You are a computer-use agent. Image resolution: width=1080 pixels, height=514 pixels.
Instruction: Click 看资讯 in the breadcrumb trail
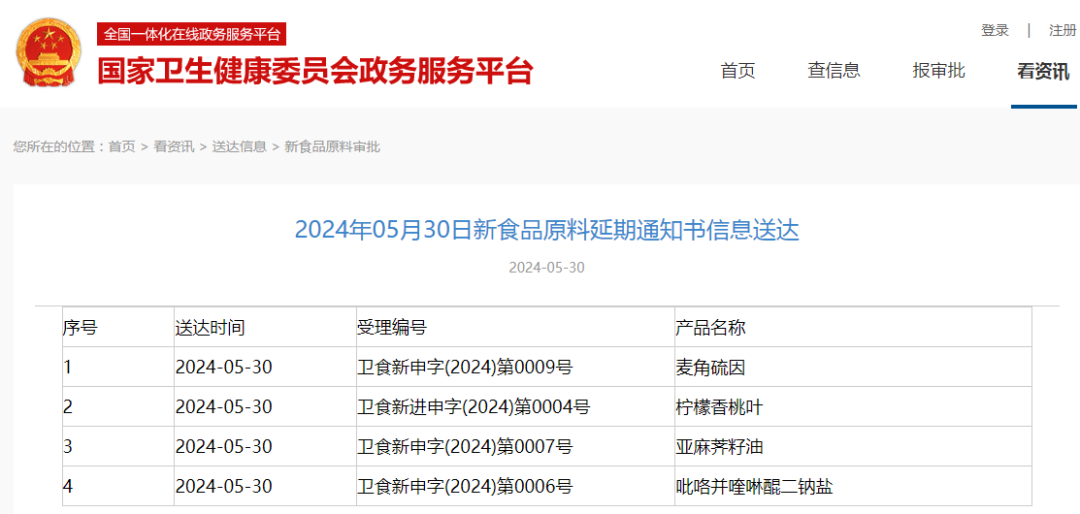174,147
